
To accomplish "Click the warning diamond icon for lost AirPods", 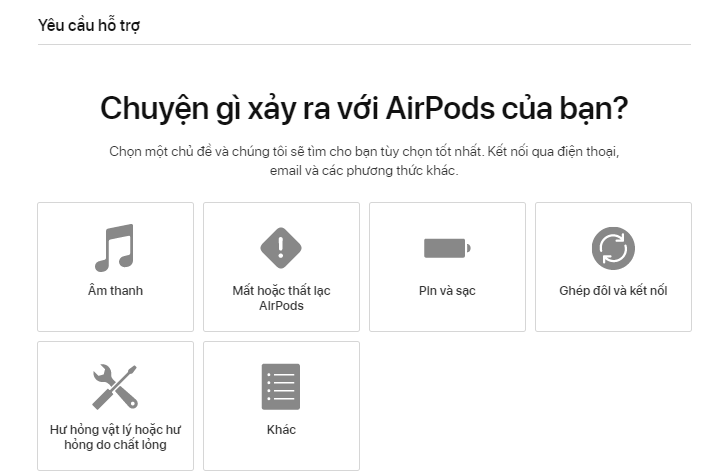I will pos(281,248).
